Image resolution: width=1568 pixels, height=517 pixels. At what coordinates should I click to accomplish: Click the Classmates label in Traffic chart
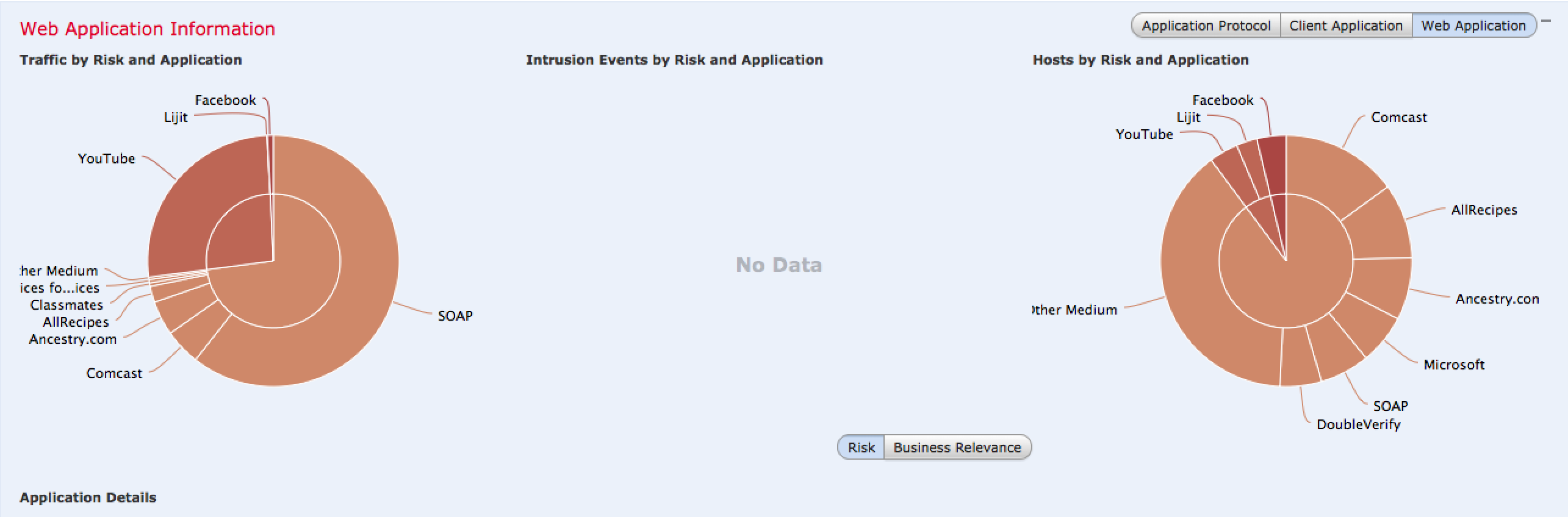coord(67,305)
